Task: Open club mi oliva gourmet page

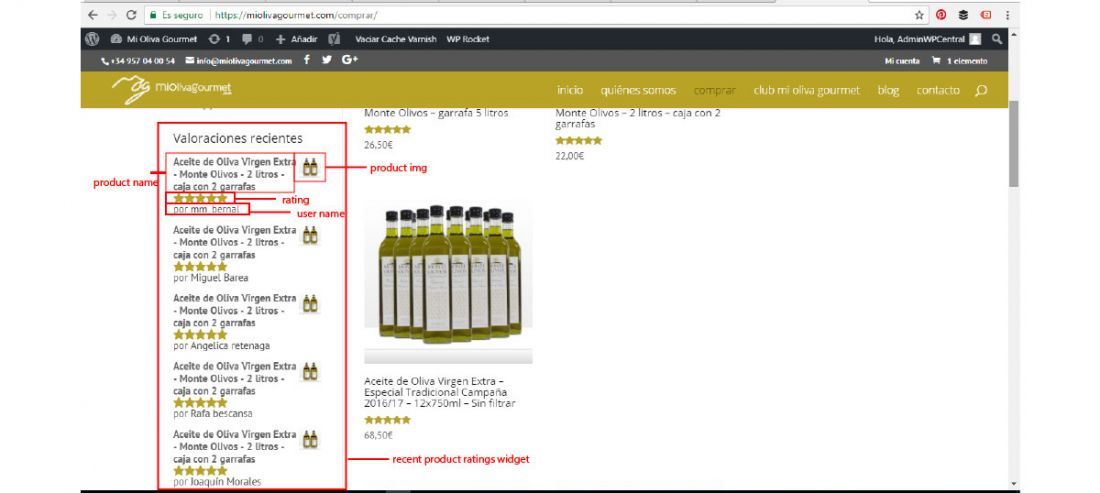Action: 807,90
